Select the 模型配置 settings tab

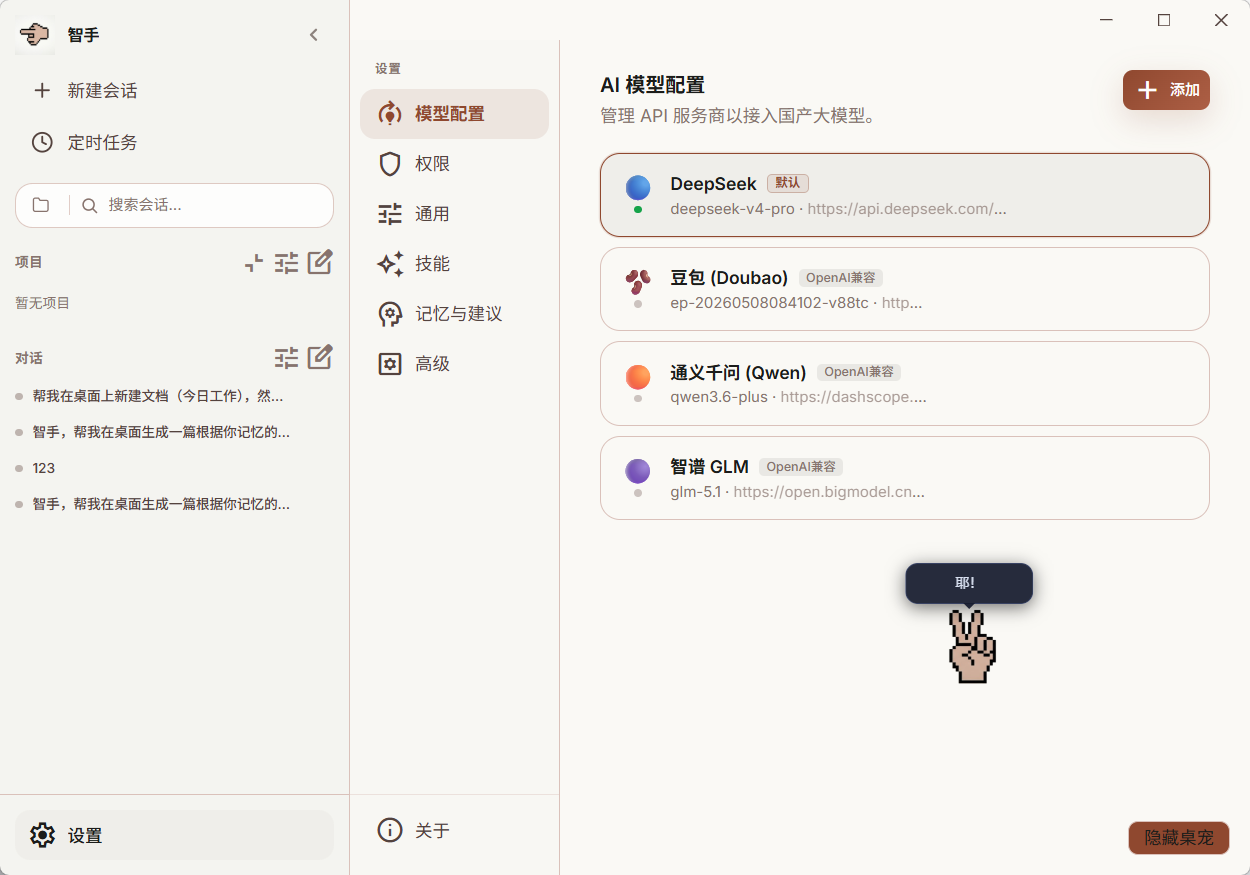(454, 114)
